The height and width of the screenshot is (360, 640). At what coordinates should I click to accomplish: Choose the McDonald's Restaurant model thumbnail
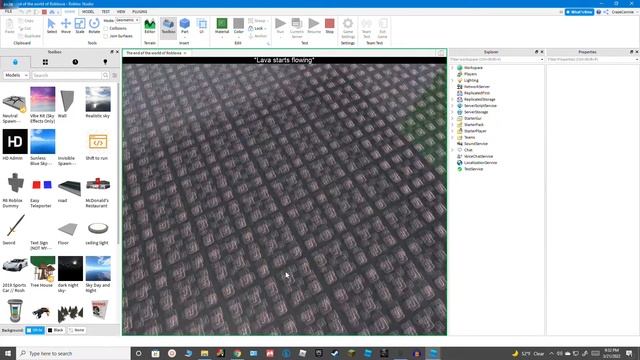[98, 184]
